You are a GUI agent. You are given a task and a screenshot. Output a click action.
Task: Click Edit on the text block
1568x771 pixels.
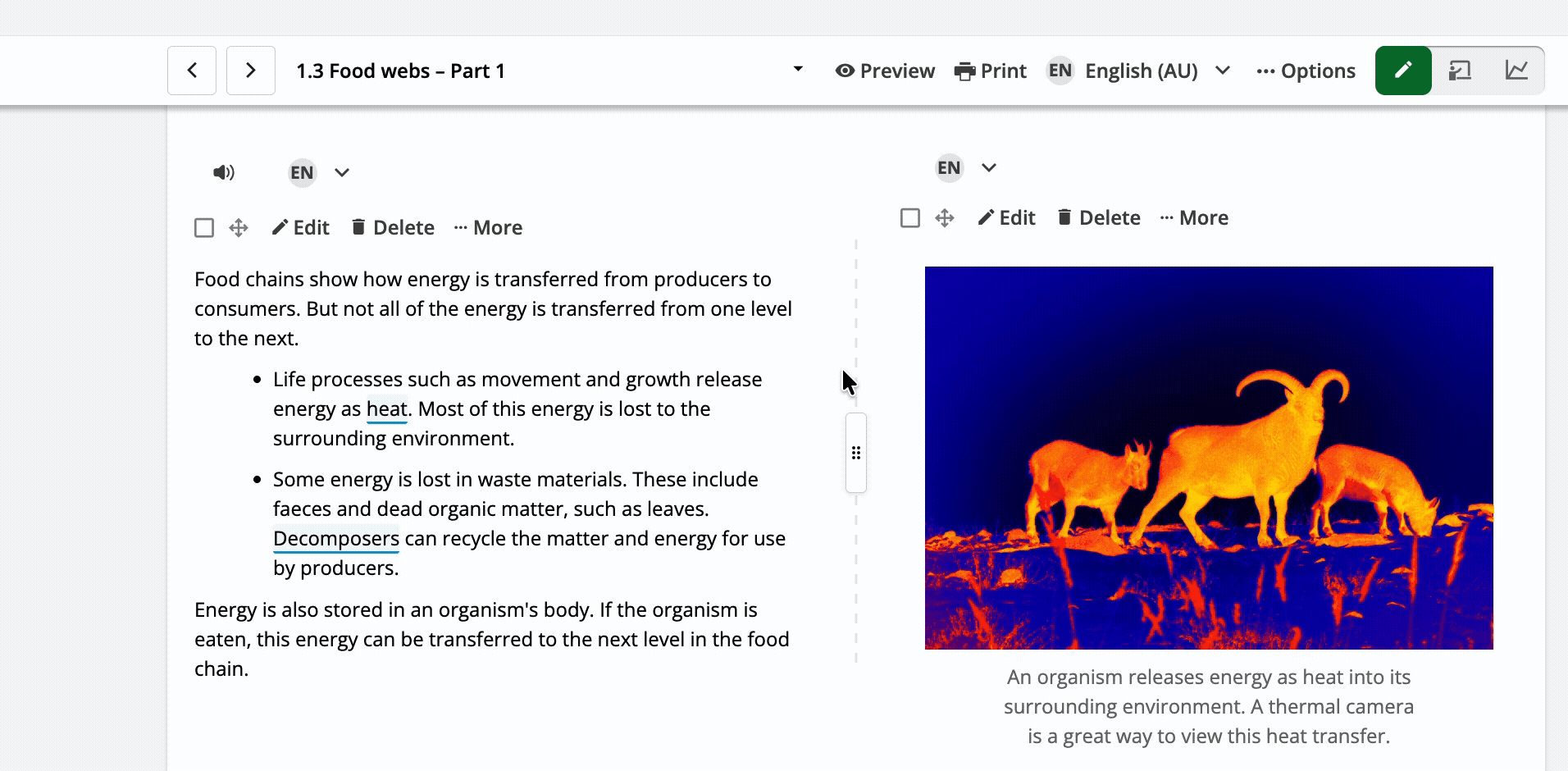301,228
